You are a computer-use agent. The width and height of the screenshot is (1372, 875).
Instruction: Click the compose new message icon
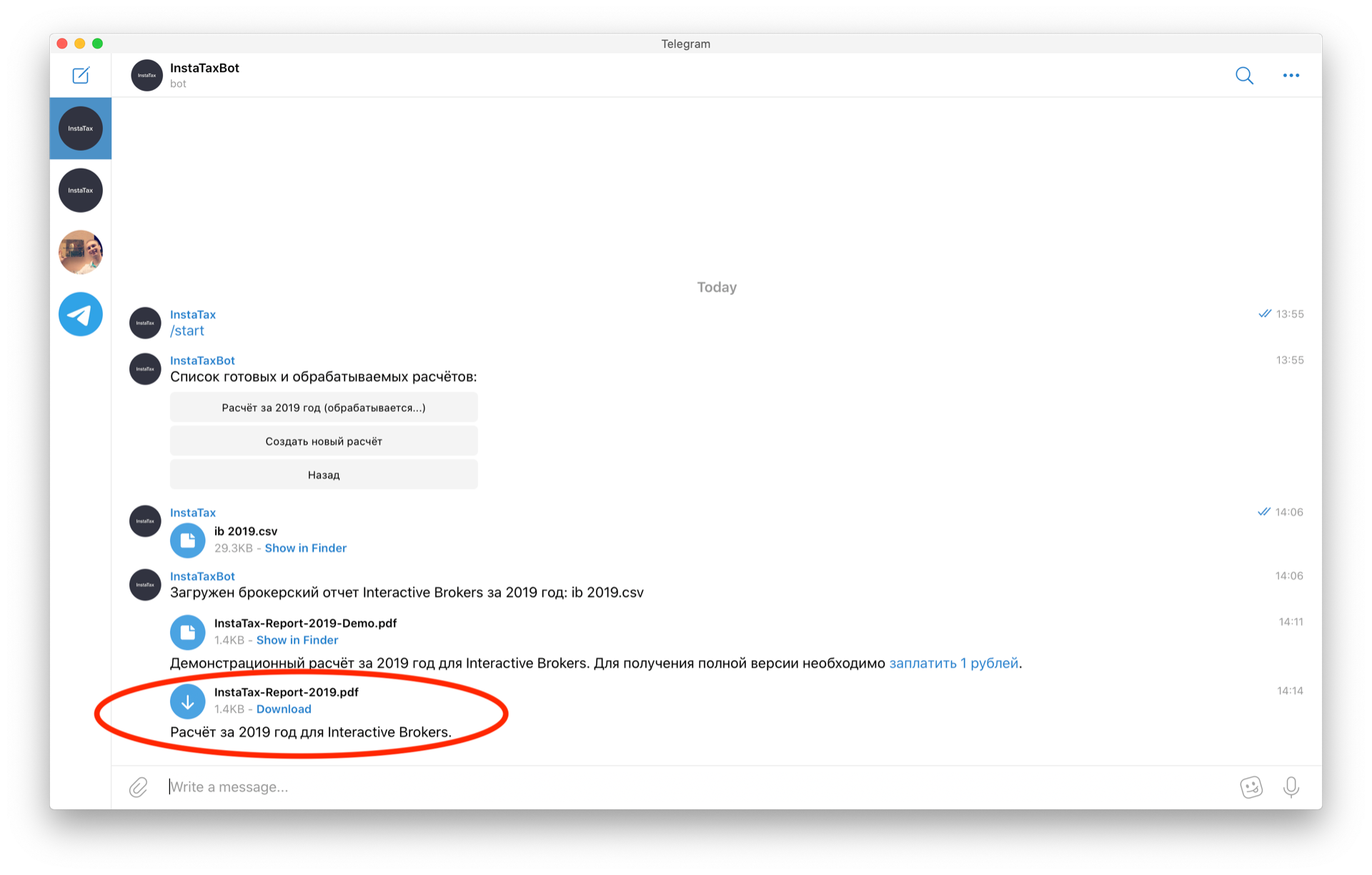click(x=81, y=75)
